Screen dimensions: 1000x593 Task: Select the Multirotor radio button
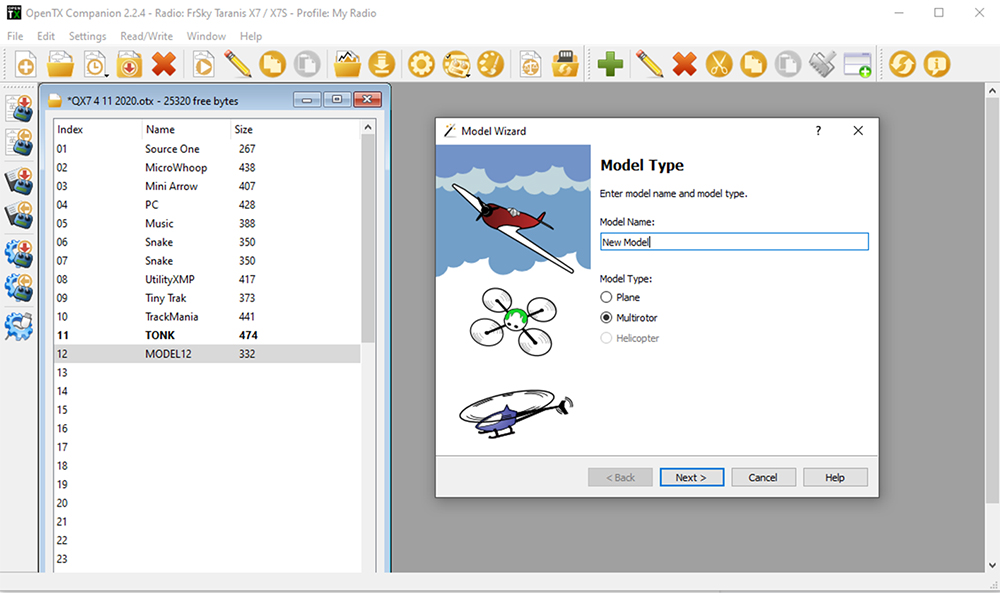tap(606, 318)
